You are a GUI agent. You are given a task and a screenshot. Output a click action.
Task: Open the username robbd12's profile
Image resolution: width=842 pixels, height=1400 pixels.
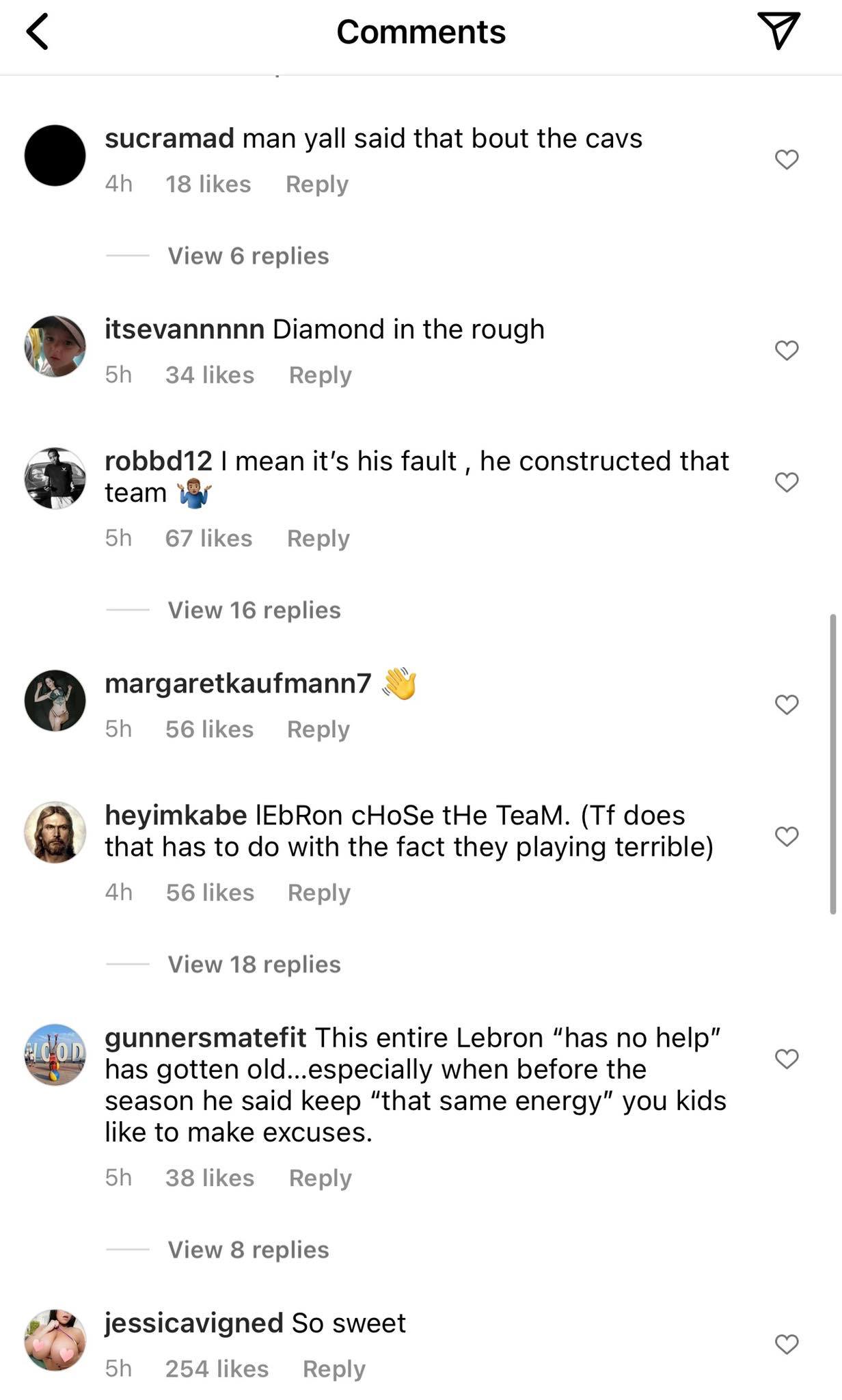click(159, 461)
